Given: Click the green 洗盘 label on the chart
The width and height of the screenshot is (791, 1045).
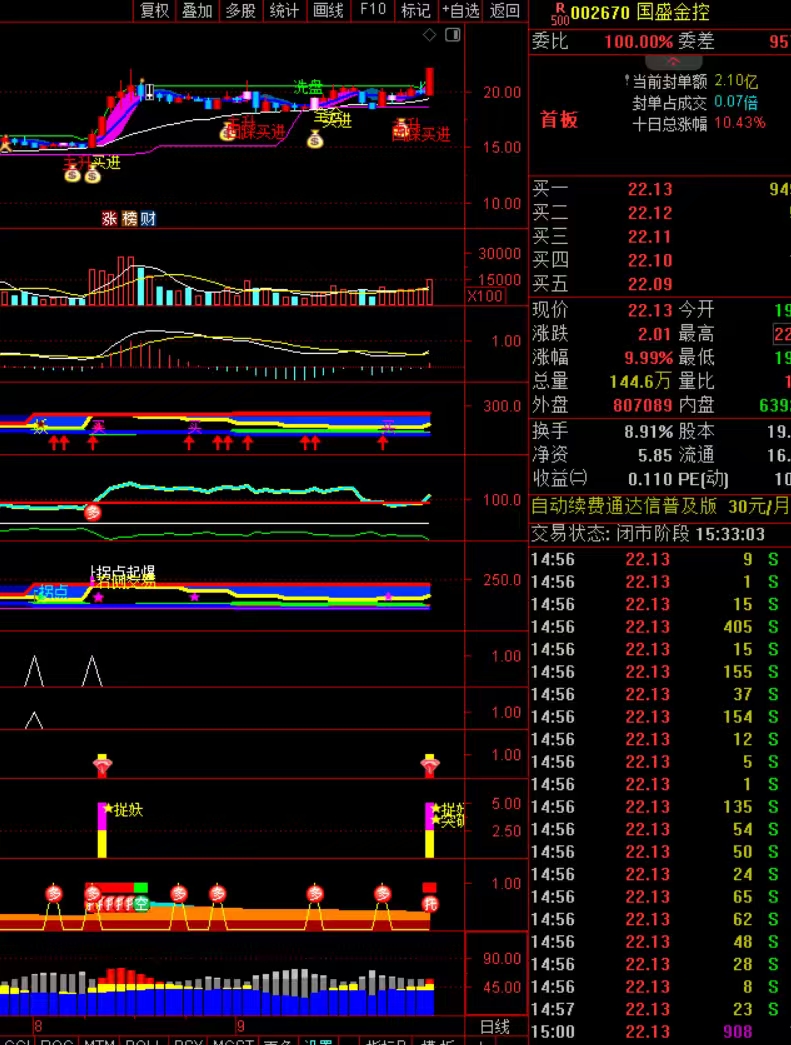Looking at the screenshot, I should [308, 87].
